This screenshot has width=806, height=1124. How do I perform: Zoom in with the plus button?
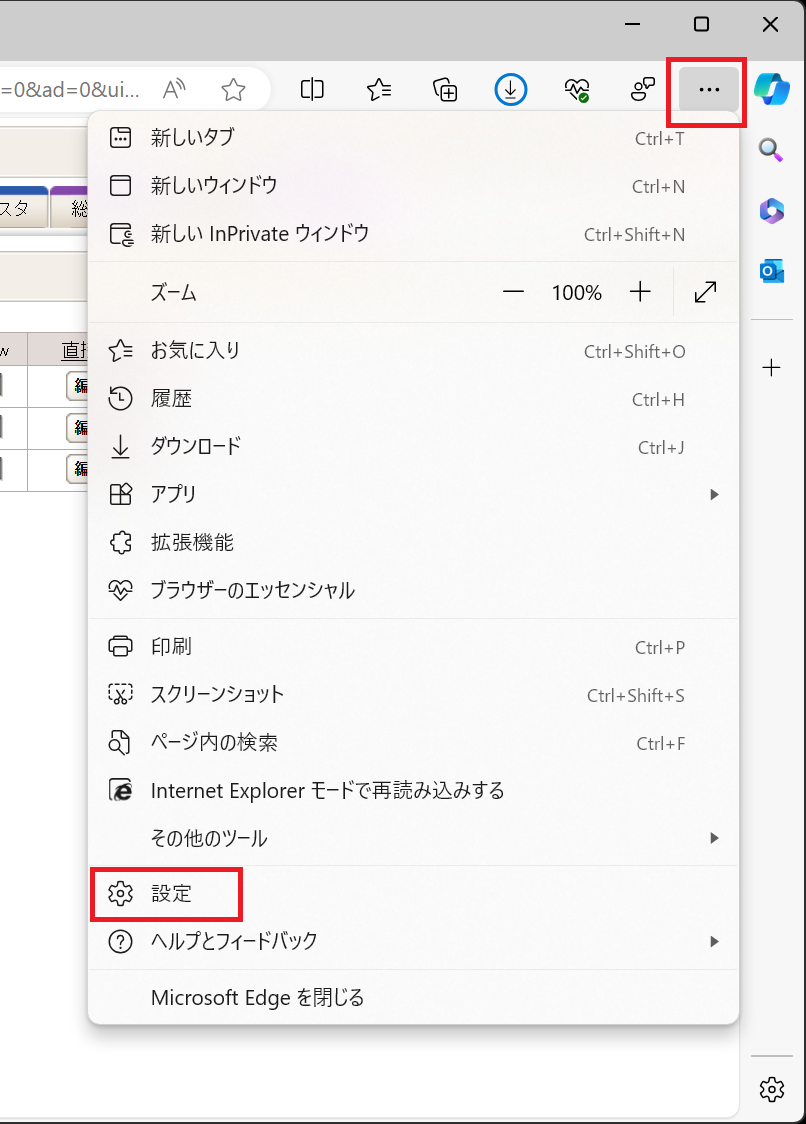tap(640, 292)
